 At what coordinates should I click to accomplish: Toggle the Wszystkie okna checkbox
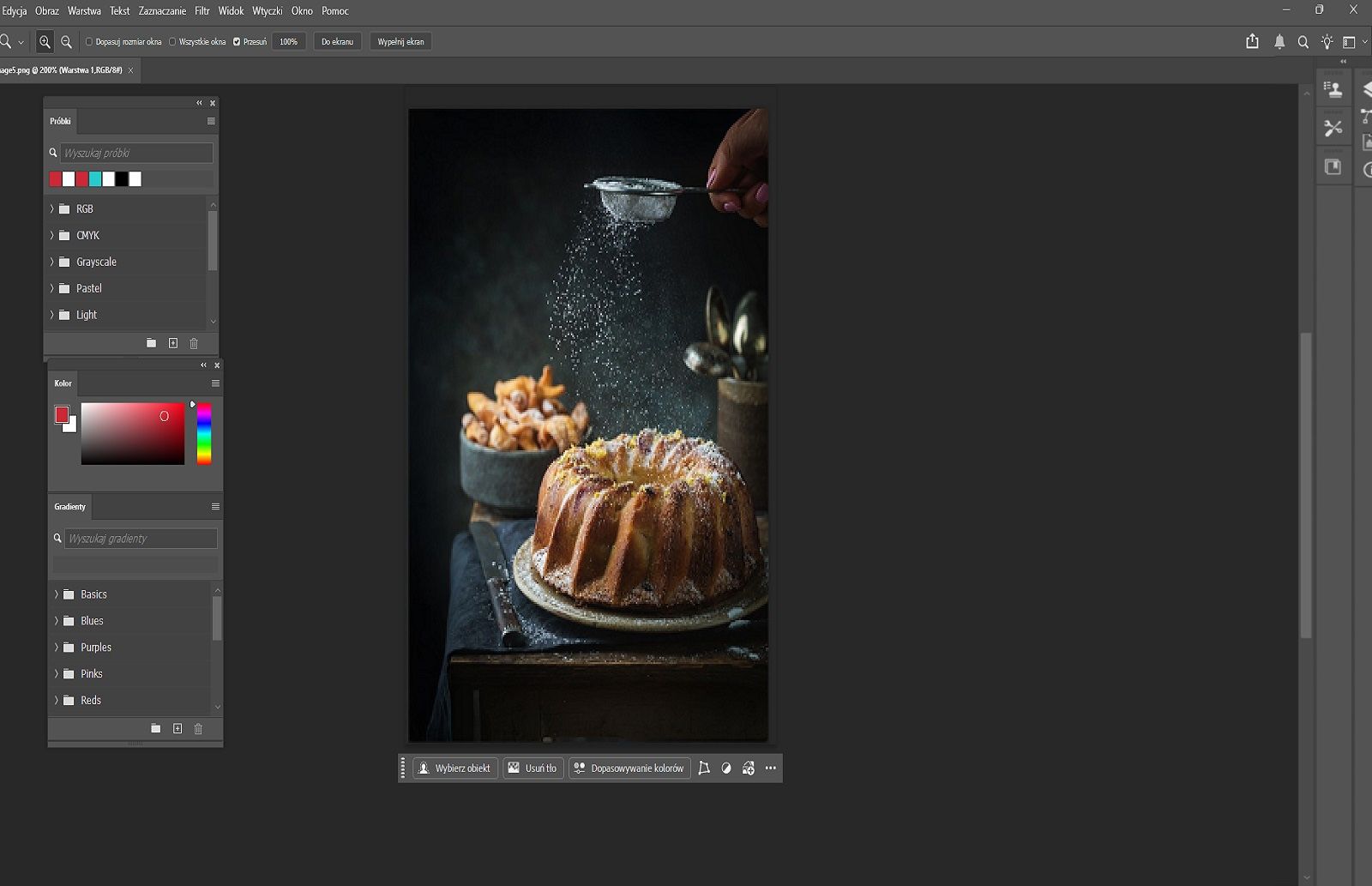point(172,41)
